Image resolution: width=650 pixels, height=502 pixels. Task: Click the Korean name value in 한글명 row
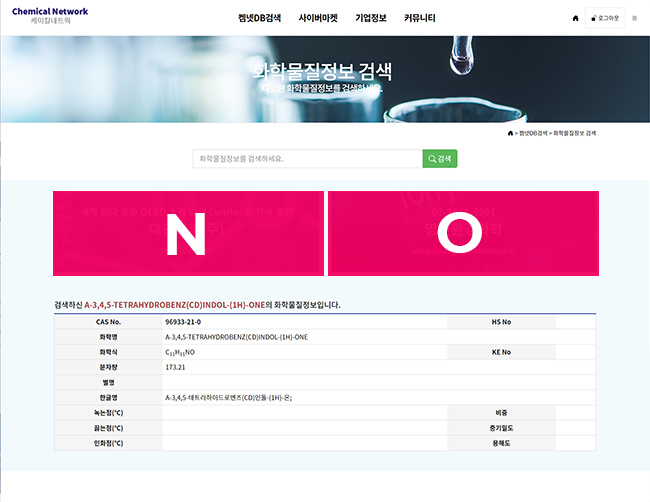(228, 398)
